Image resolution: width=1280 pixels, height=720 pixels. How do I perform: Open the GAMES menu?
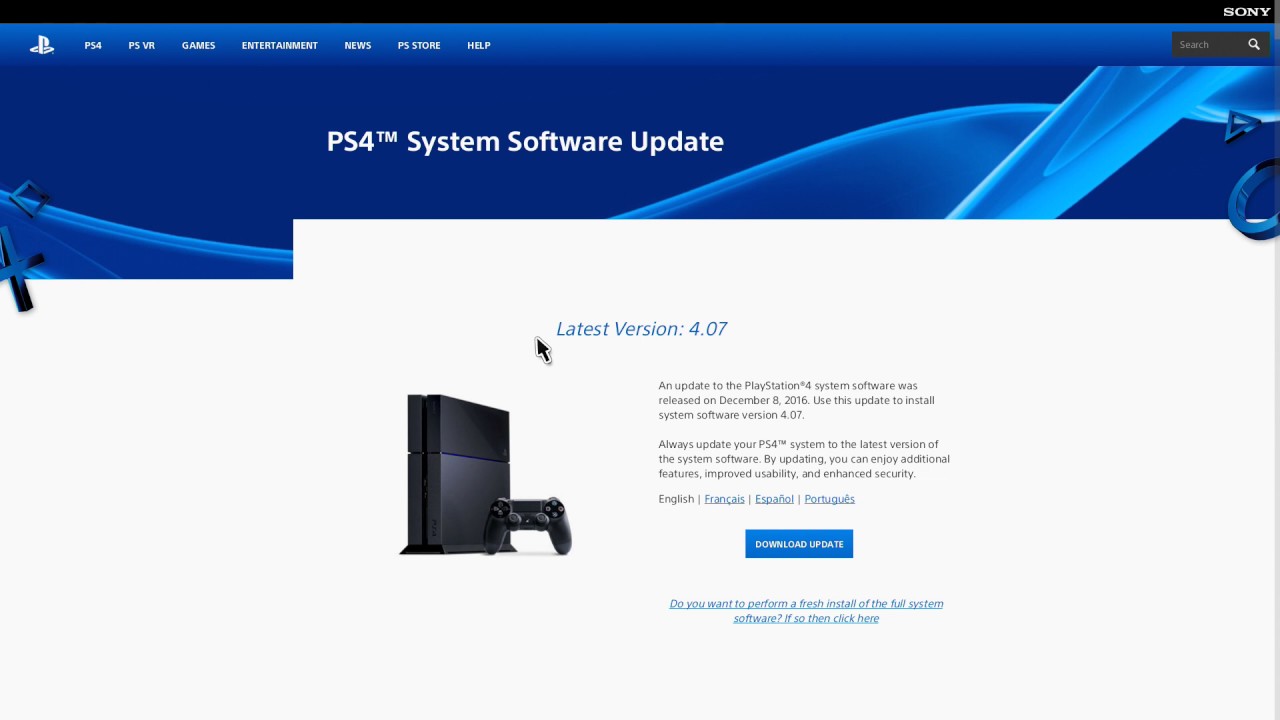tap(198, 46)
